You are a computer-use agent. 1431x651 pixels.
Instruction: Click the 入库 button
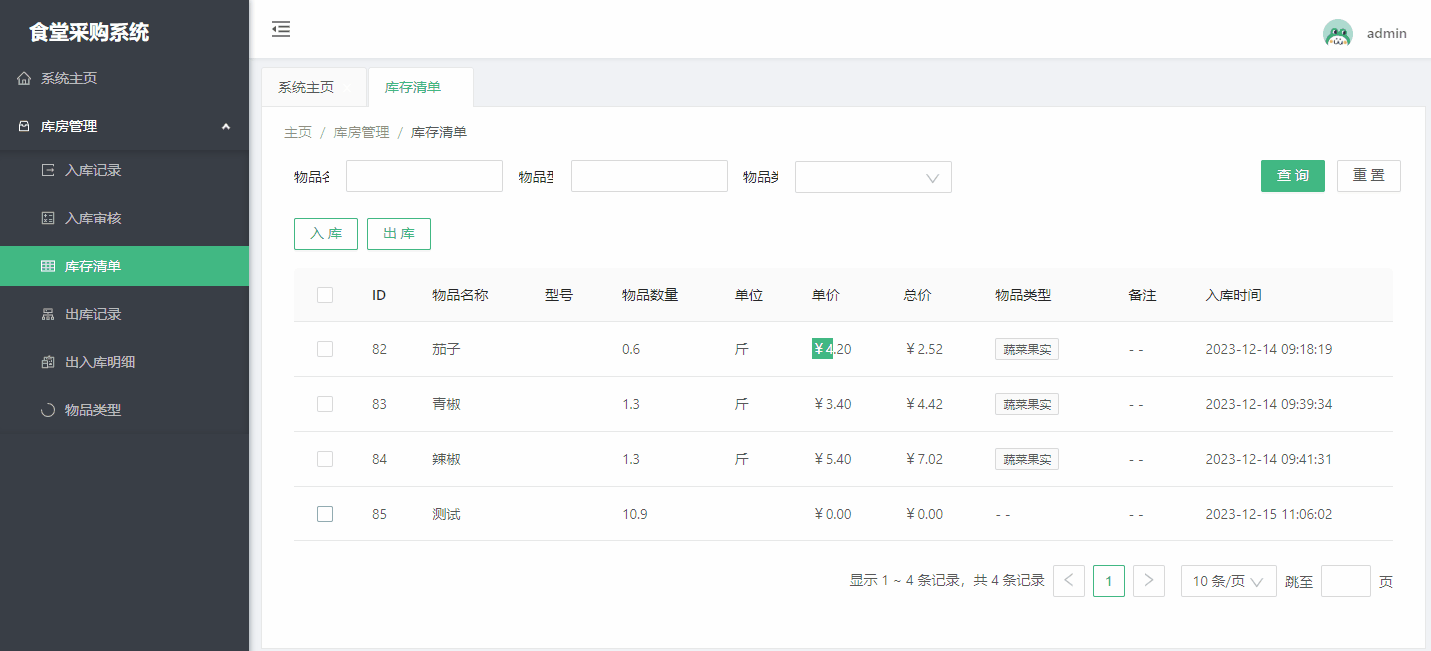pos(326,233)
